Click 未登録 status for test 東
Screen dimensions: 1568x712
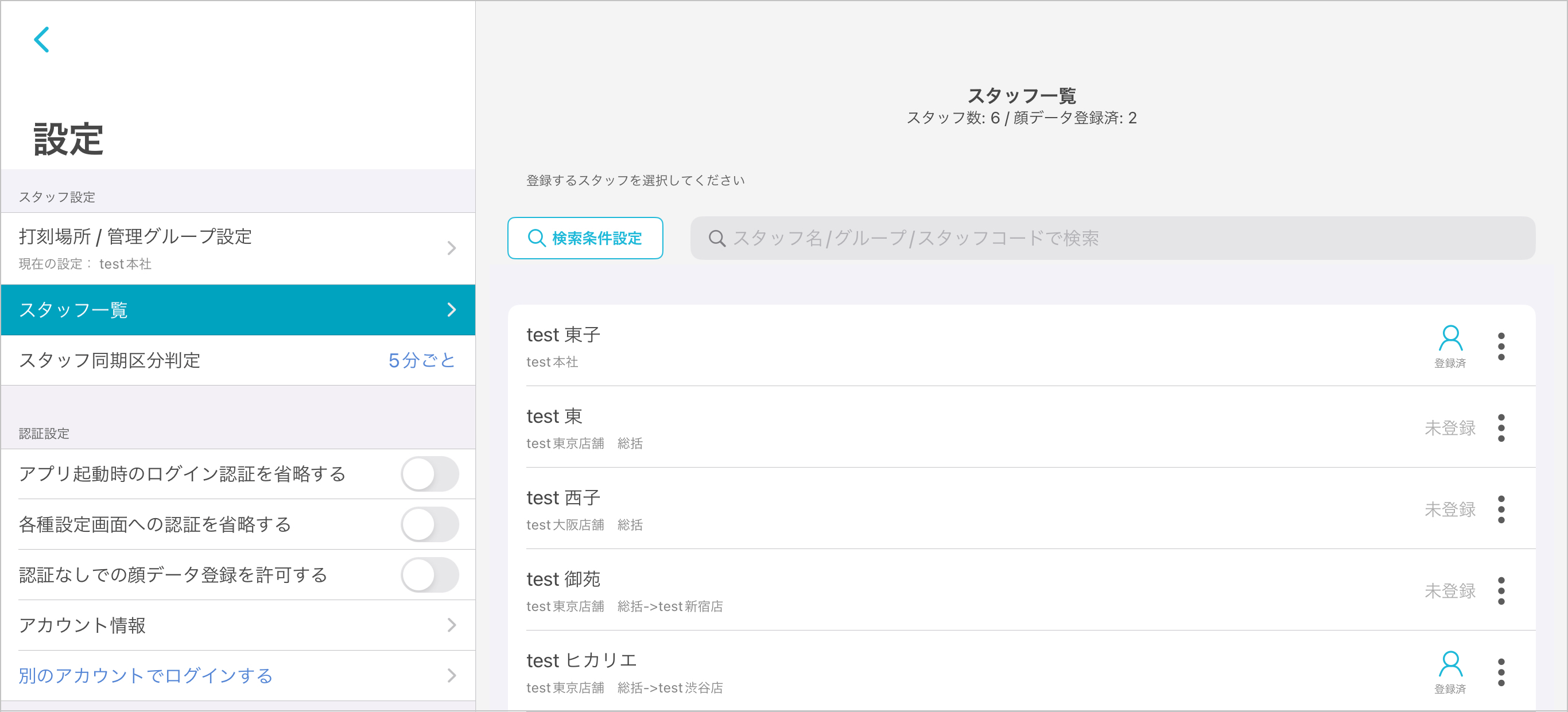point(1449,428)
